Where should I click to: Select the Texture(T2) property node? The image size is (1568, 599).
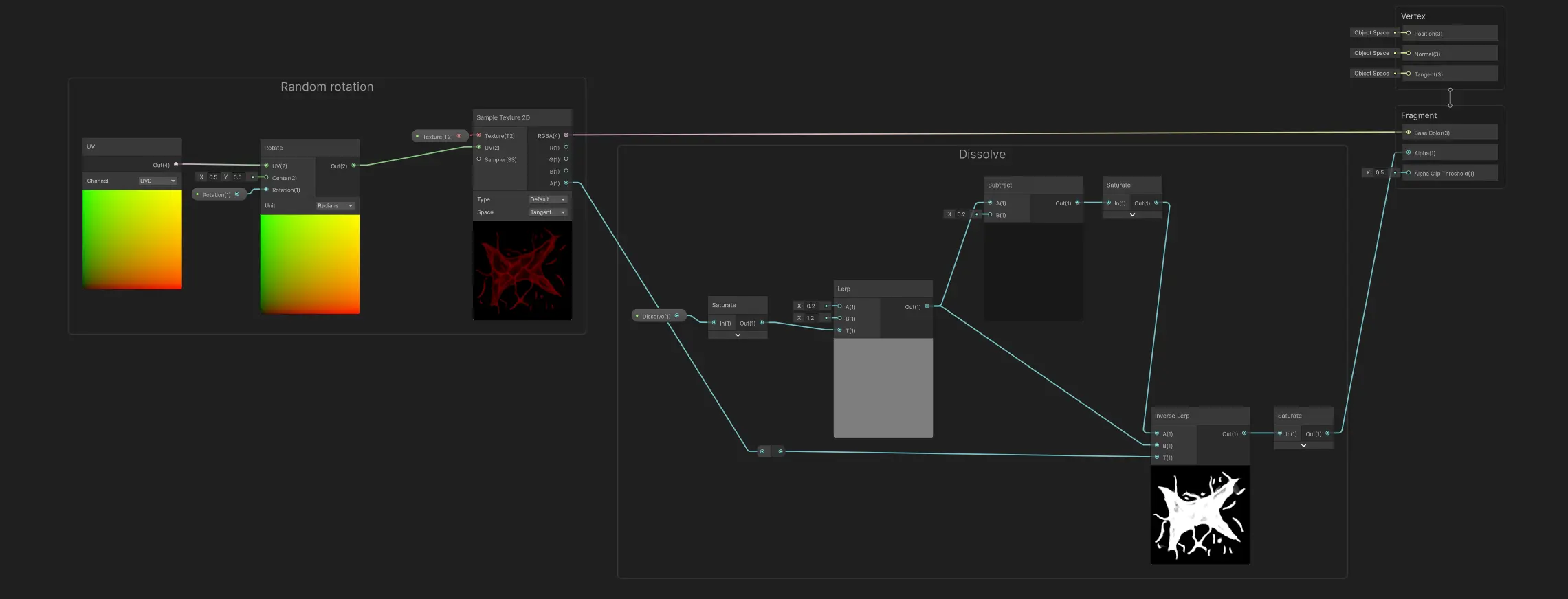[438, 137]
